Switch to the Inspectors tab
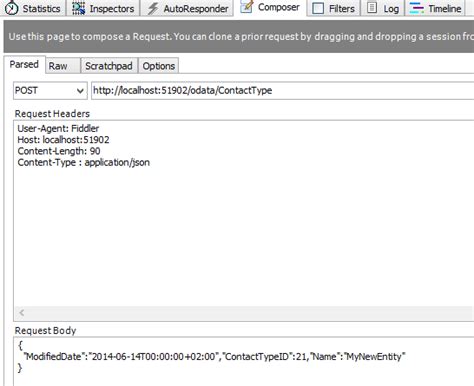 103,8
